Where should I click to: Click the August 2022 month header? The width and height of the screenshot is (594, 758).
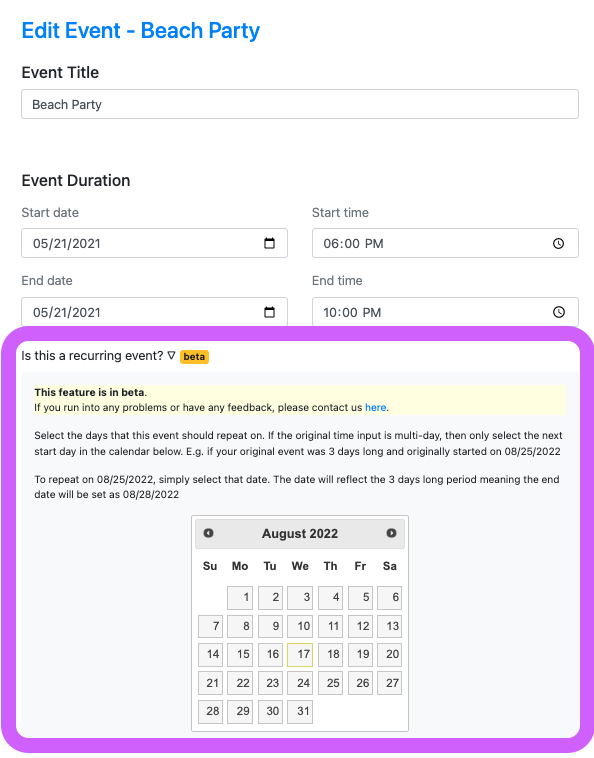click(300, 534)
